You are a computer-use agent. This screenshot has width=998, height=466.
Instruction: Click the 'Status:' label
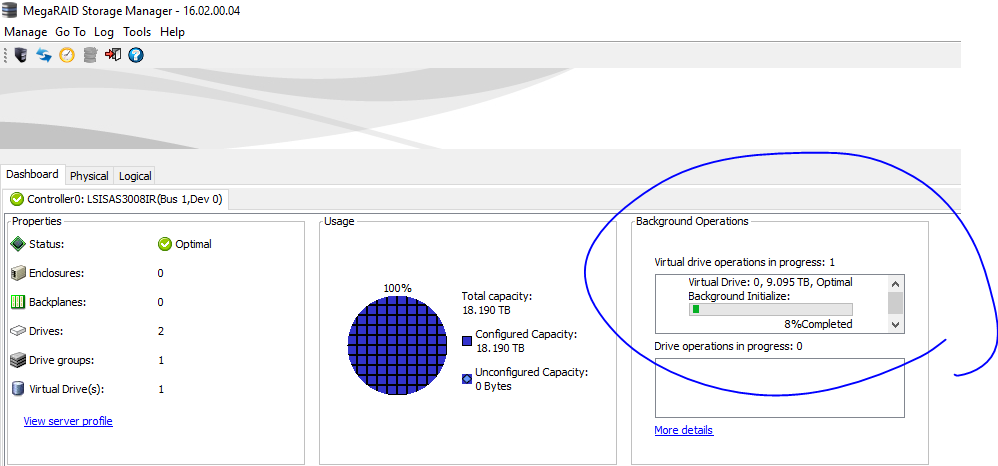coord(47,244)
